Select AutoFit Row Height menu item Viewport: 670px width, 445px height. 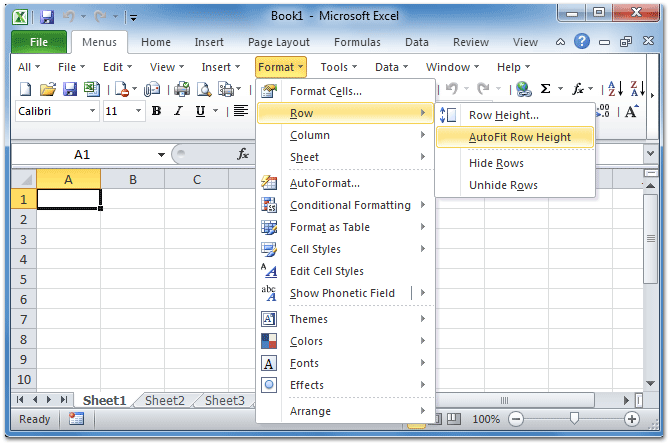tap(519, 137)
